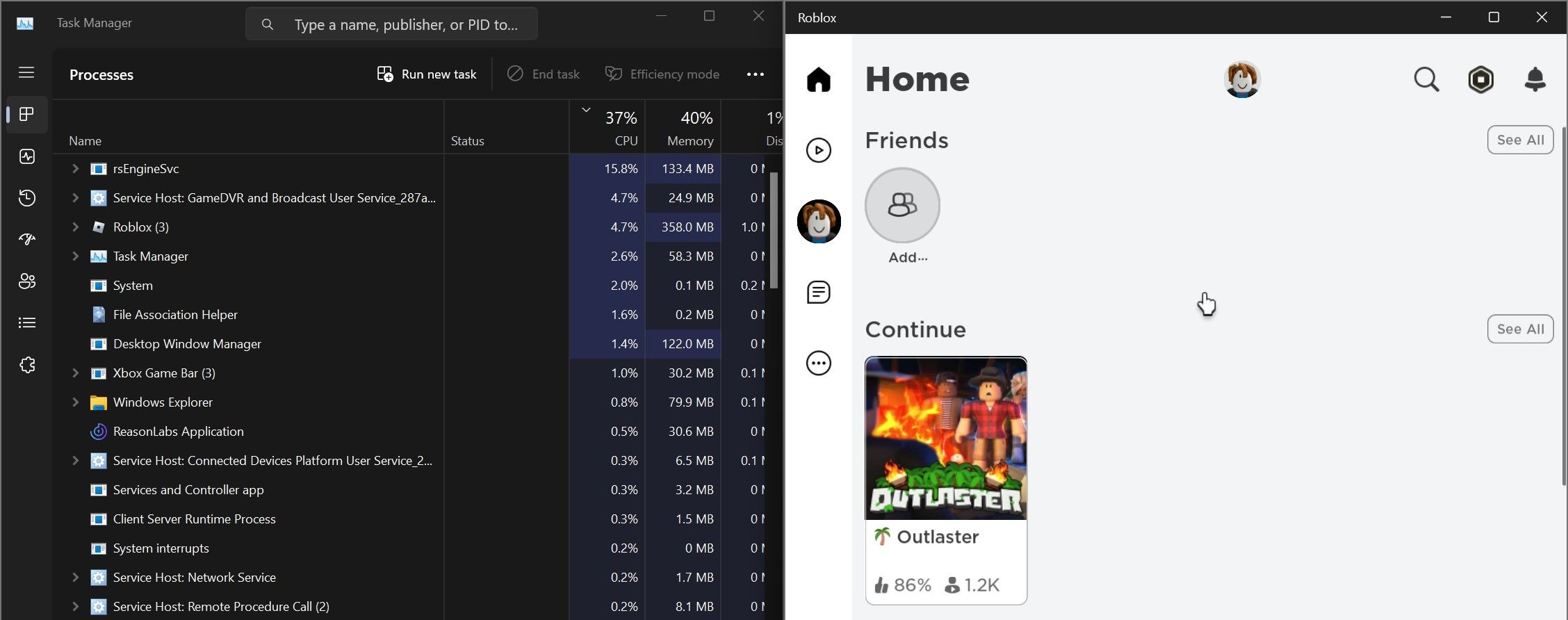The image size is (1568, 620).
Task: Click End task button
Action: pyautogui.click(x=544, y=74)
